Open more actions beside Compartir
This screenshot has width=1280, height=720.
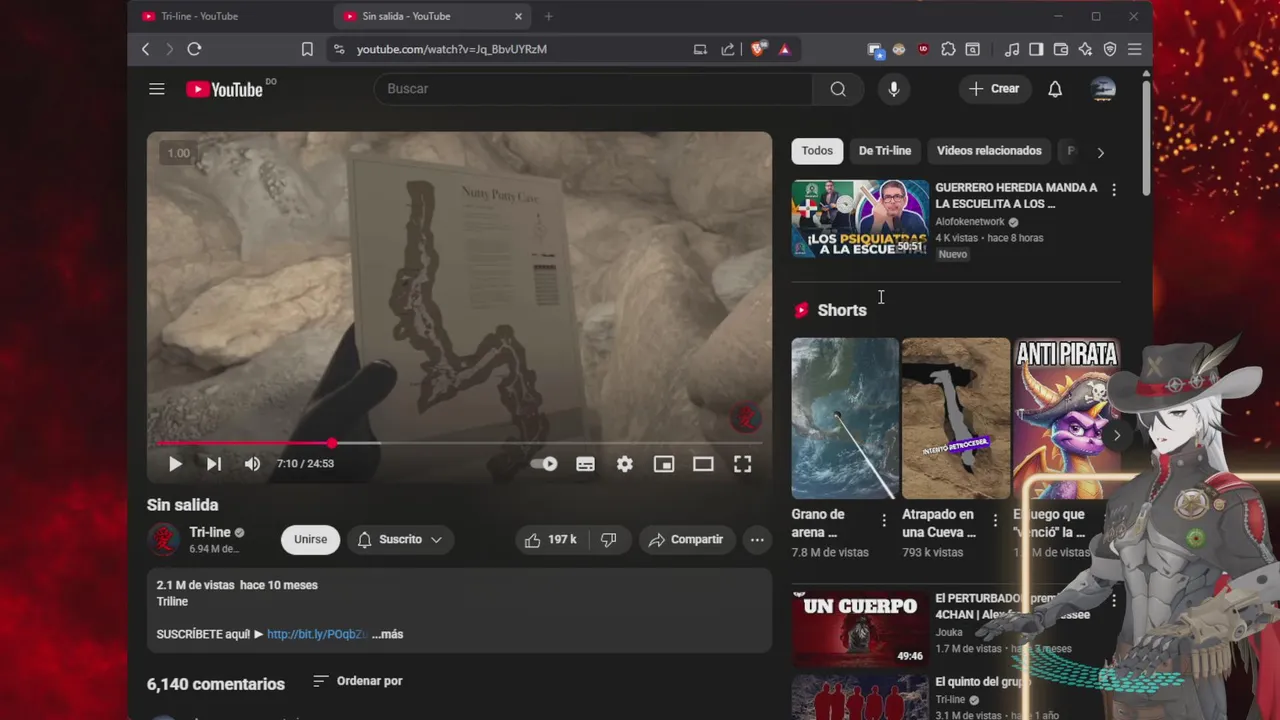tap(757, 539)
